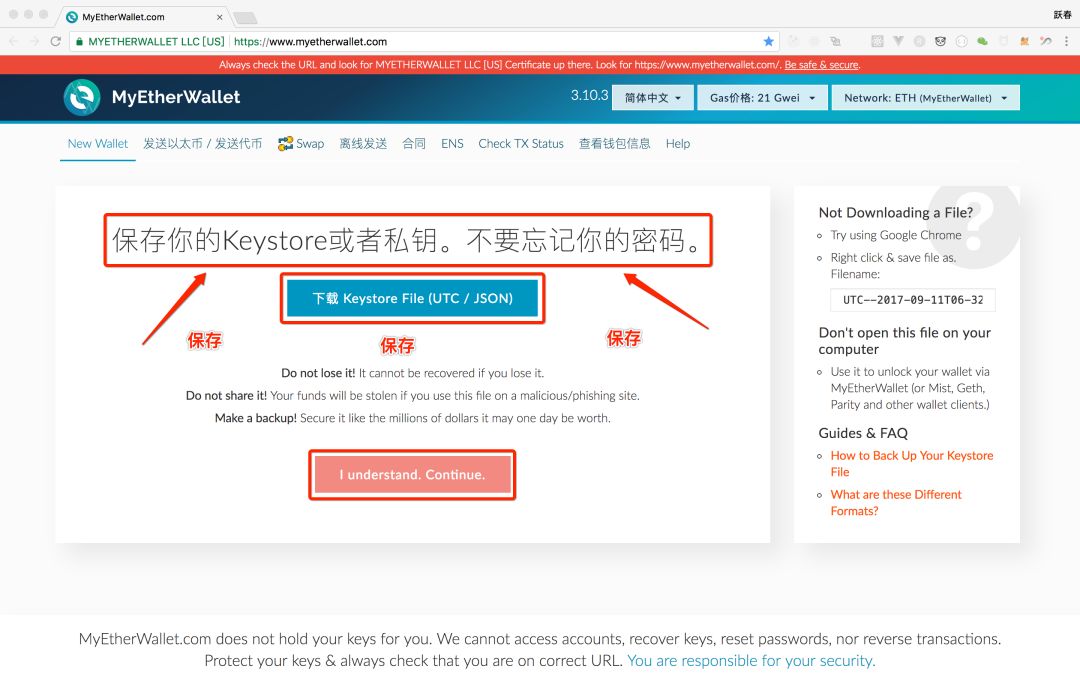Click the Guides & FAQ heading
Screen dimensions: 1080x675
click(x=863, y=433)
